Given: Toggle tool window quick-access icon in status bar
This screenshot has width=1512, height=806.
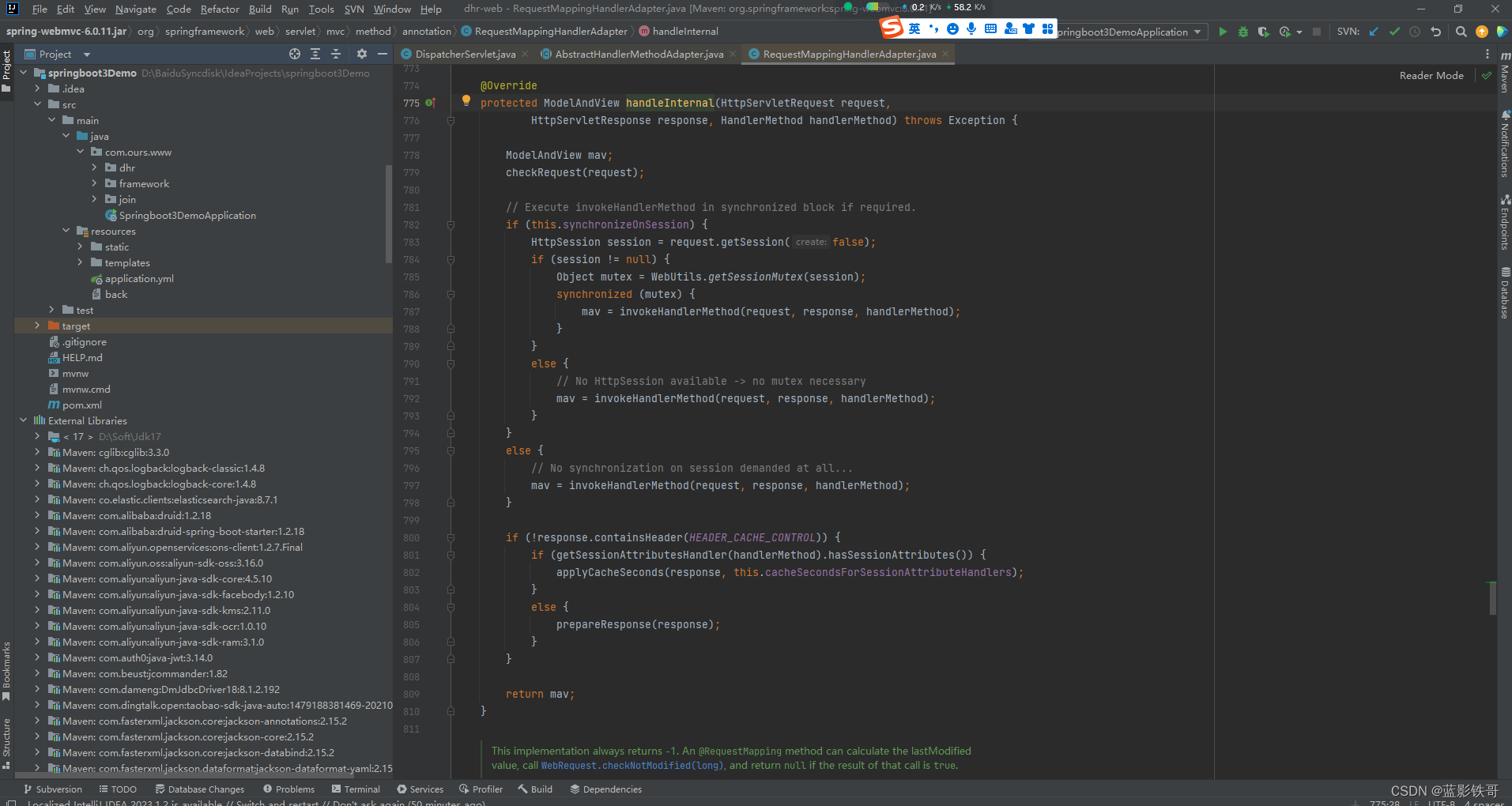Looking at the screenshot, I should click(x=10, y=803).
